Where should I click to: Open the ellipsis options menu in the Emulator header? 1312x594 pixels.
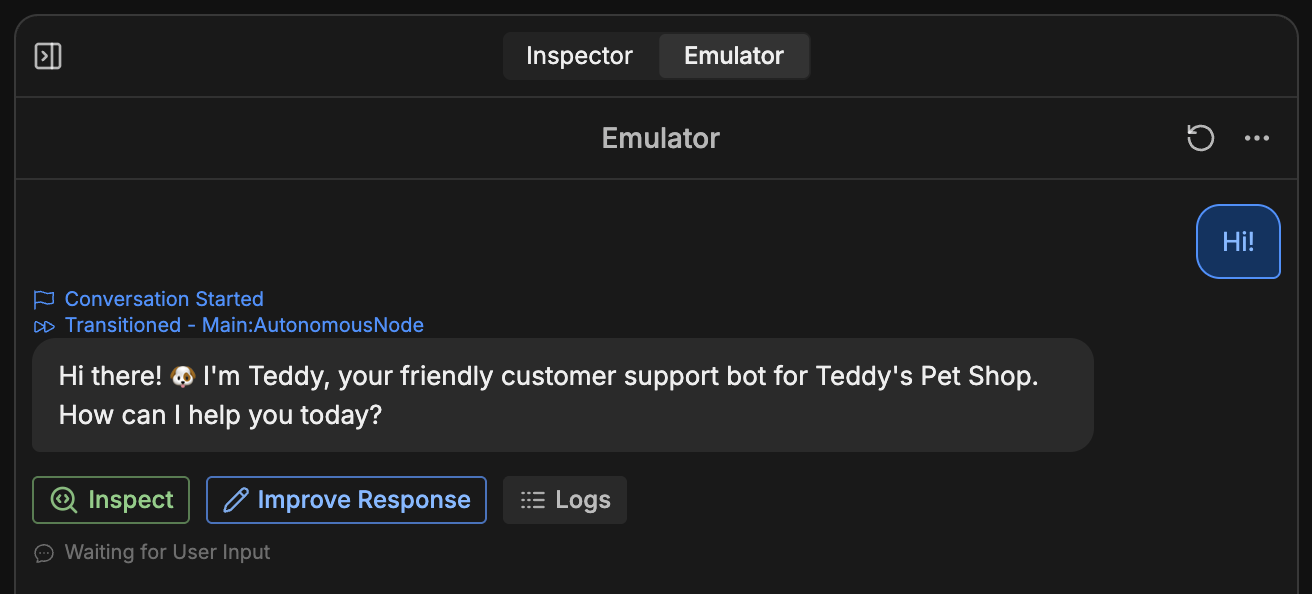click(x=1257, y=138)
